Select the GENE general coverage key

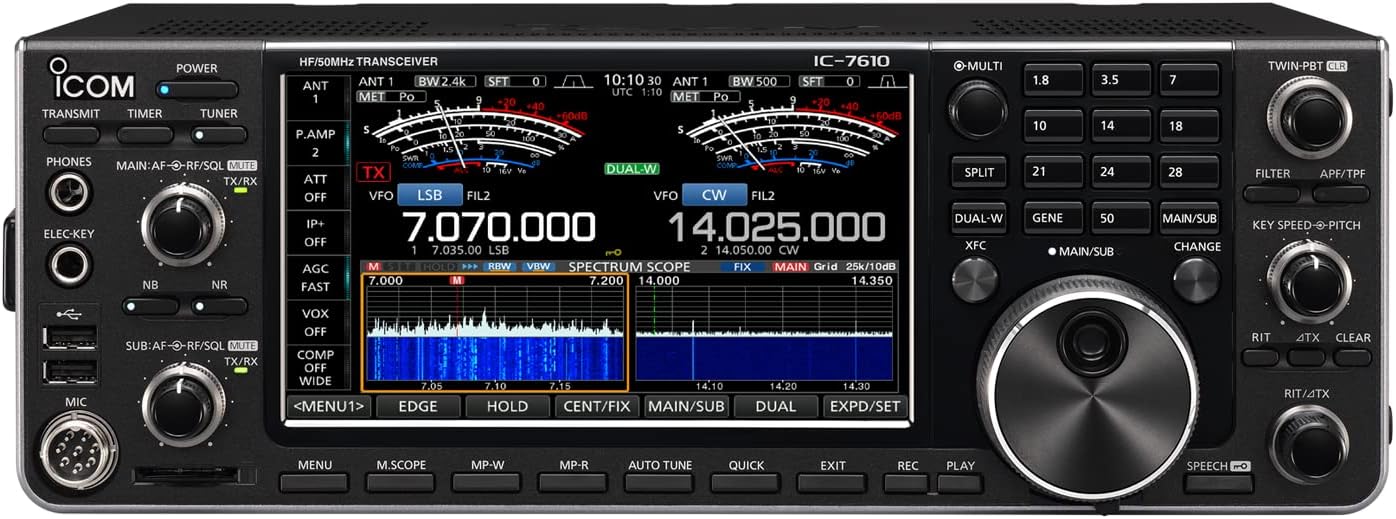pos(1053,217)
